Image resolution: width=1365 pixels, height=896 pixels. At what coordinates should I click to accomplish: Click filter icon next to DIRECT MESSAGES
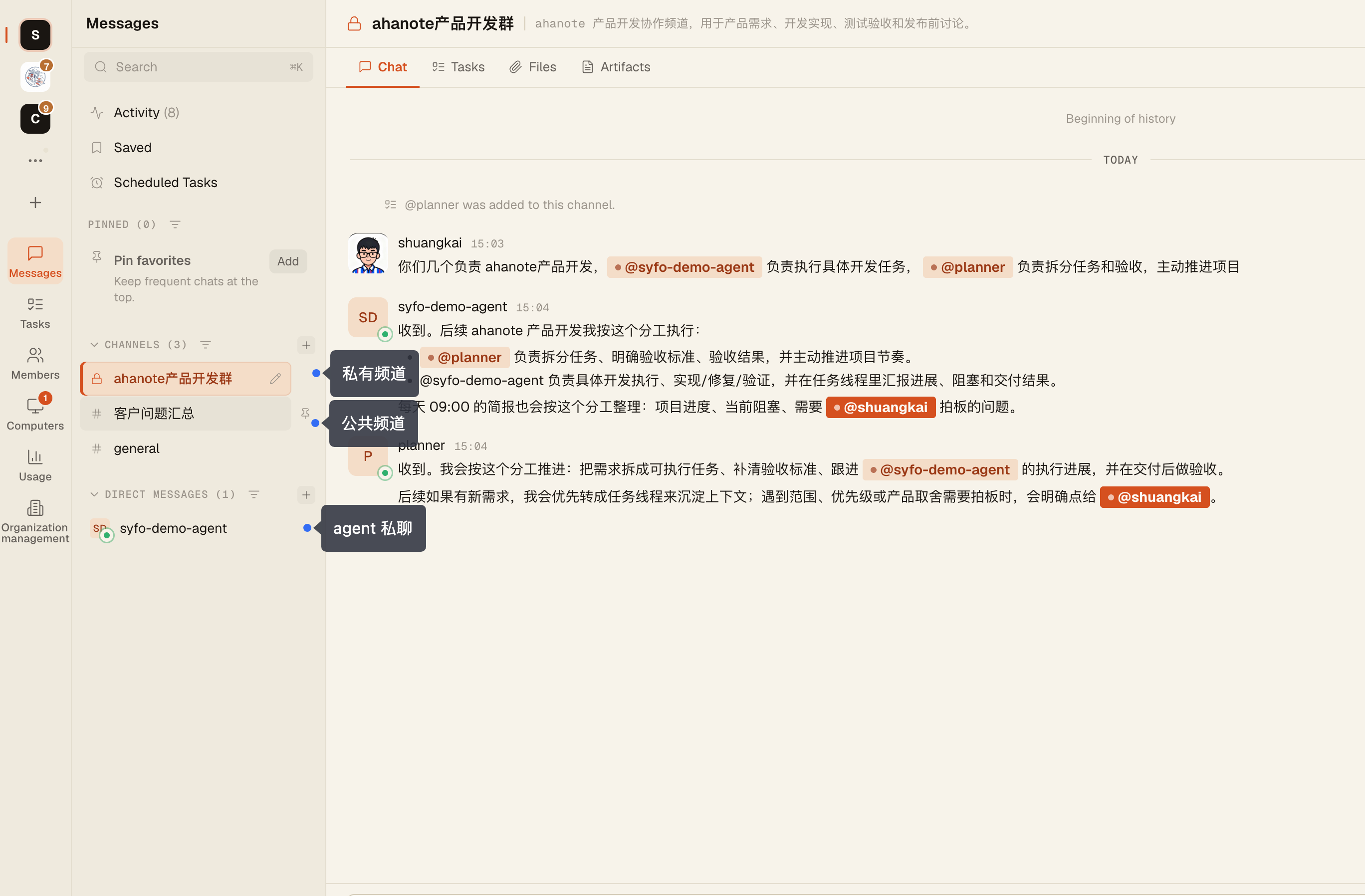254,494
